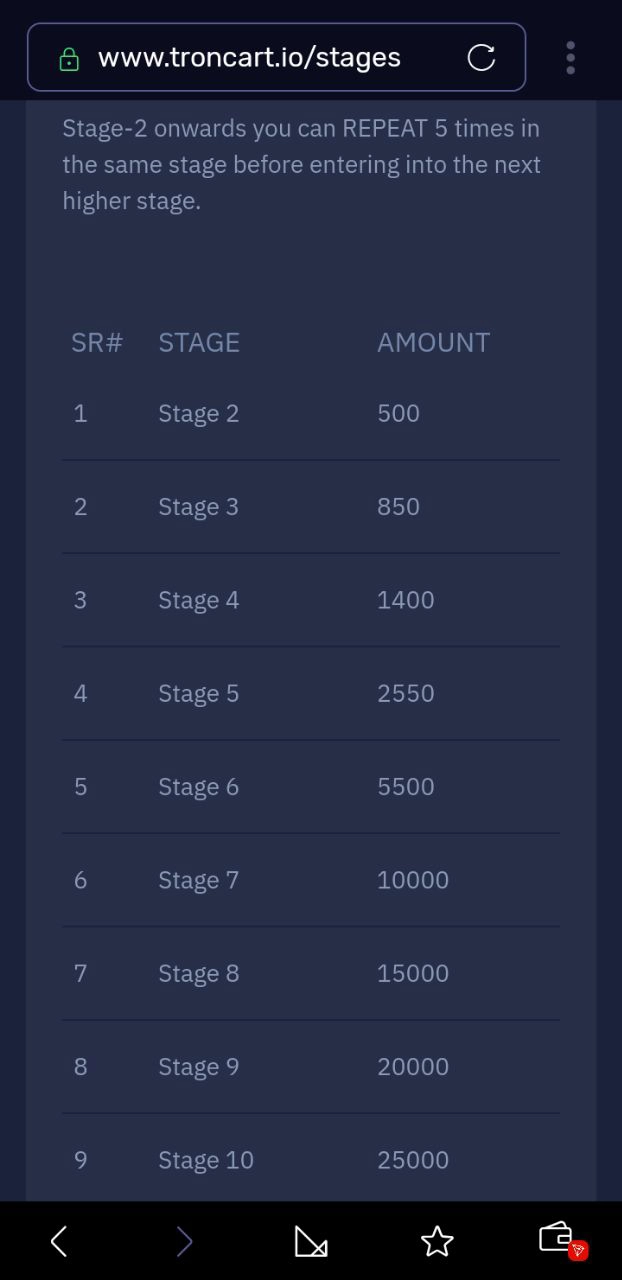This screenshot has height=1280, width=622.
Task: Click the AMOUNT column header
Action: tap(433, 343)
